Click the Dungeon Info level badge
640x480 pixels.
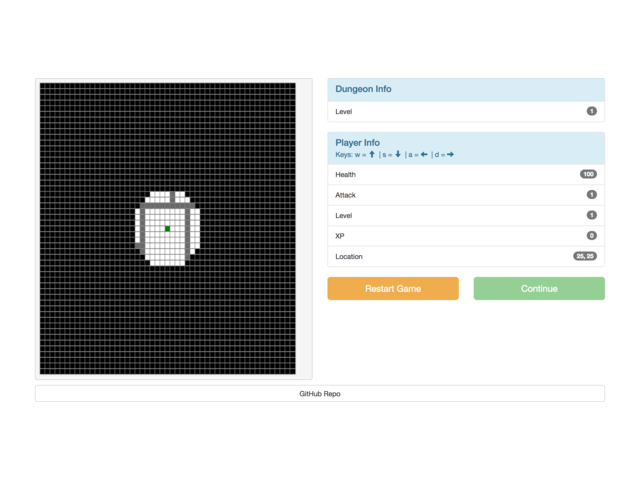pos(592,112)
